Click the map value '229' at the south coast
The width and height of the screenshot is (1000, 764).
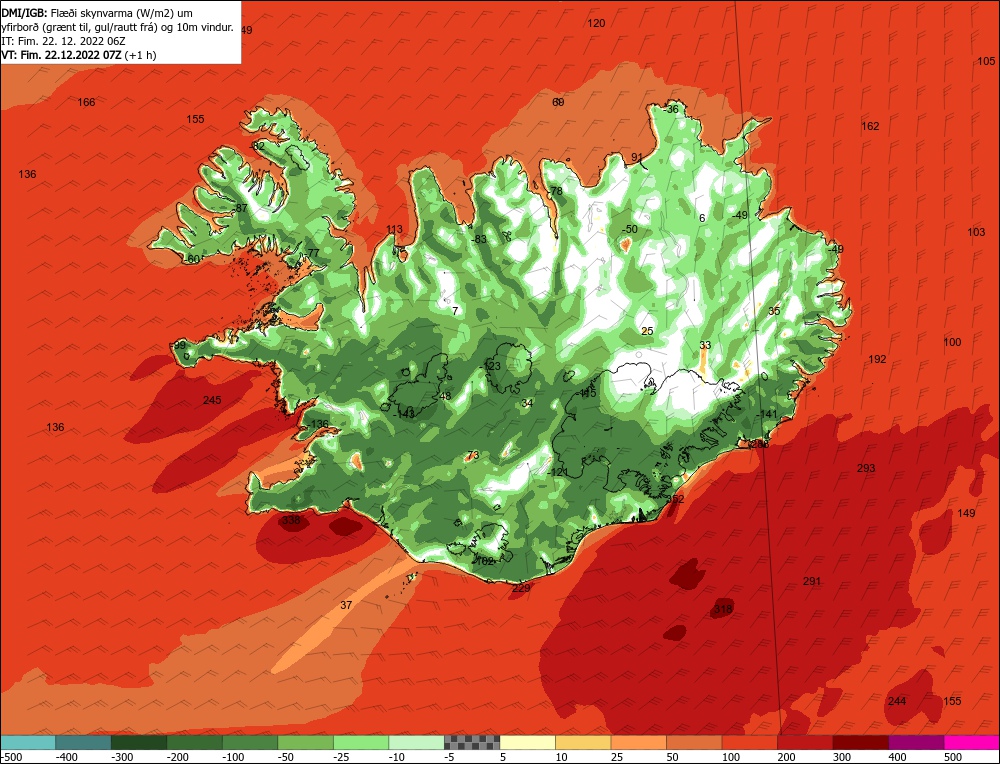click(521, 588)
